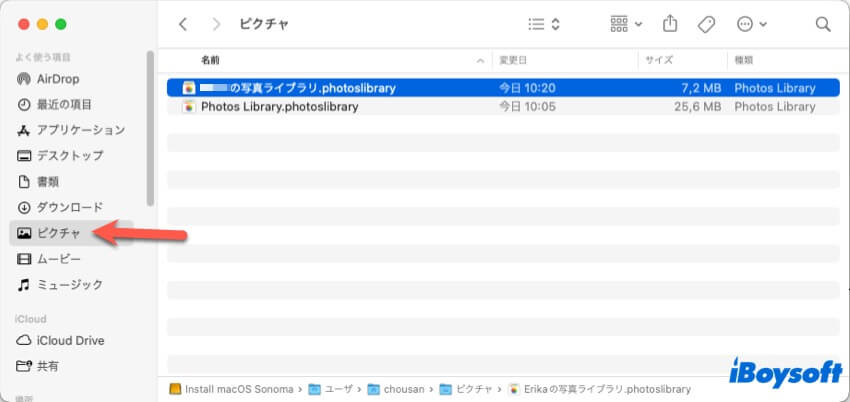Screen dimensions: 850x402
Task: Click the forward navigation arrow
Action: pyautogui.click(x=217, y=24)
